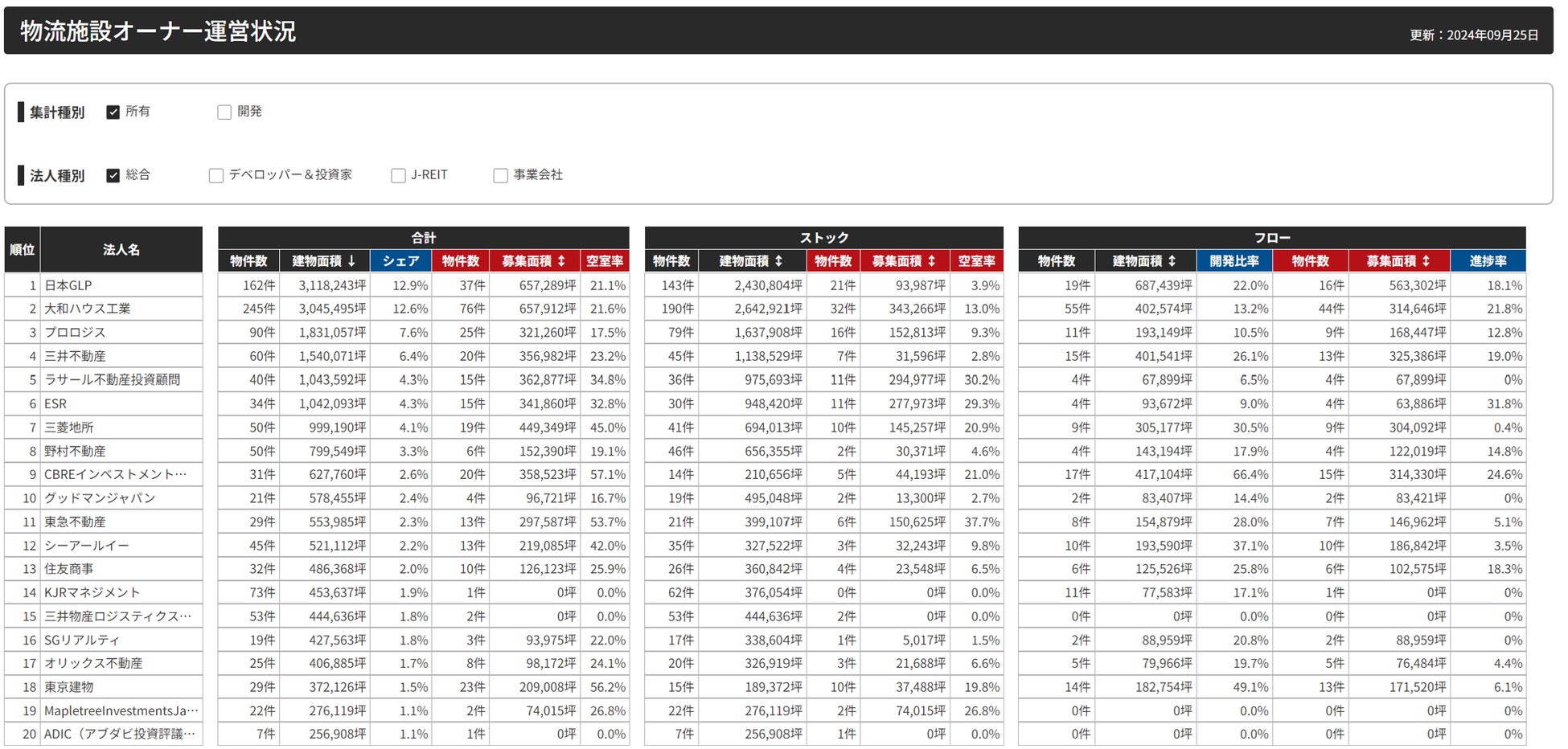The height and width of the screenshot is (749, 1568).
Task: Click オリックス不動産 company name
Action: pyautogui.click(x=93, y=664)
